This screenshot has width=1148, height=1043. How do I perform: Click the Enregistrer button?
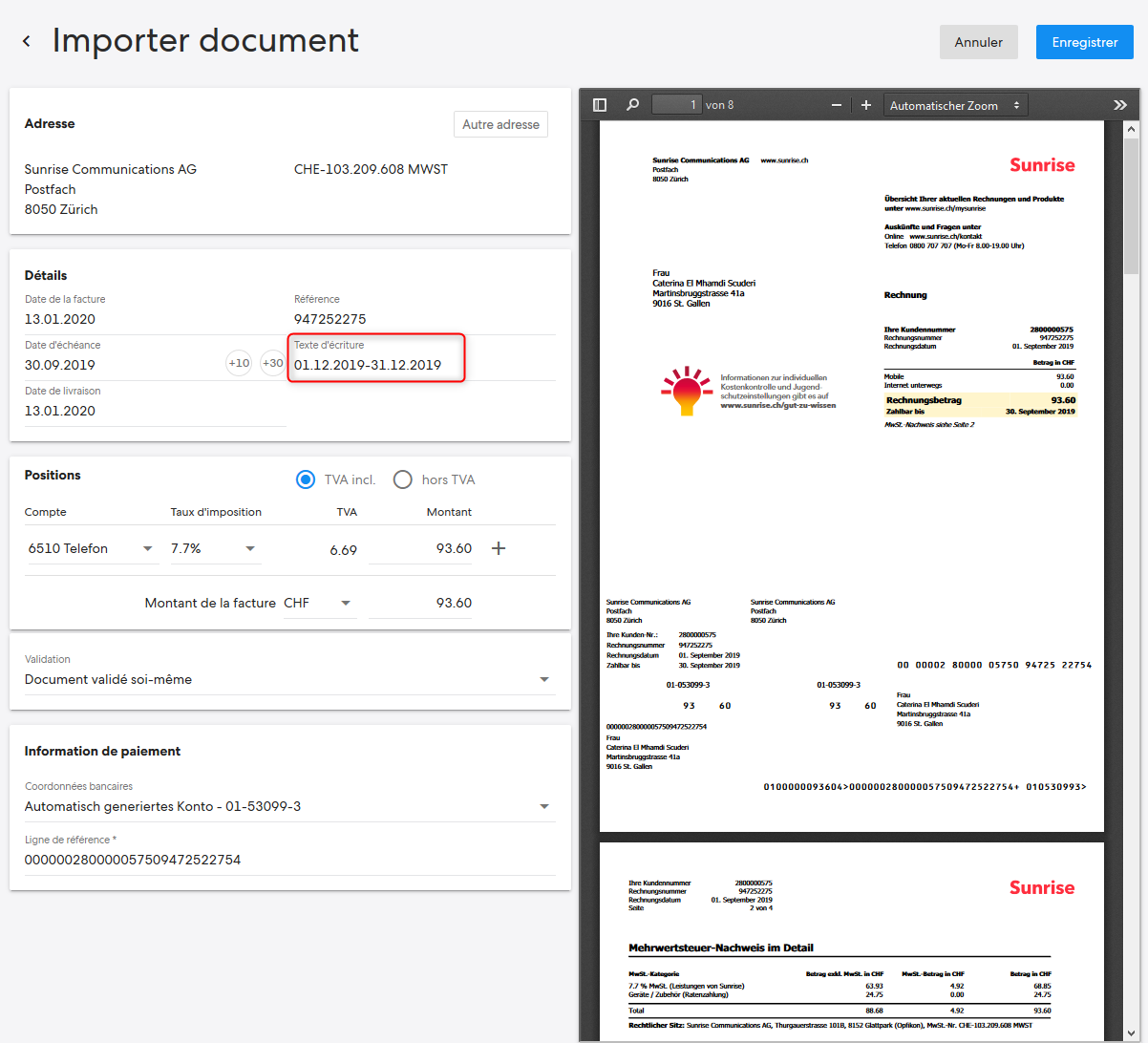pyautogui.click(x=1085, y=42)
